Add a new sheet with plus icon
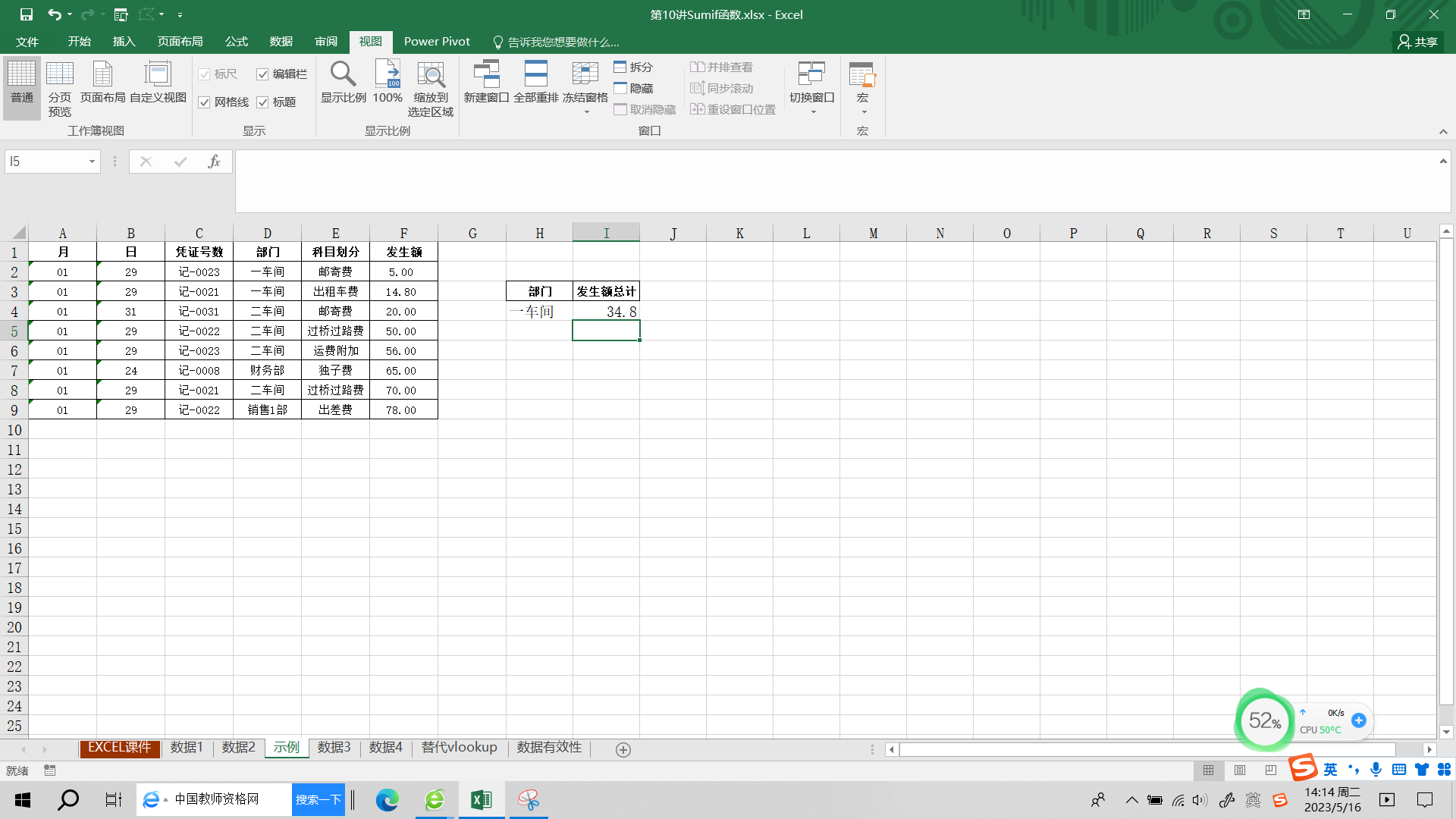Screen dimensions: 1456x819 click(623, 749)
